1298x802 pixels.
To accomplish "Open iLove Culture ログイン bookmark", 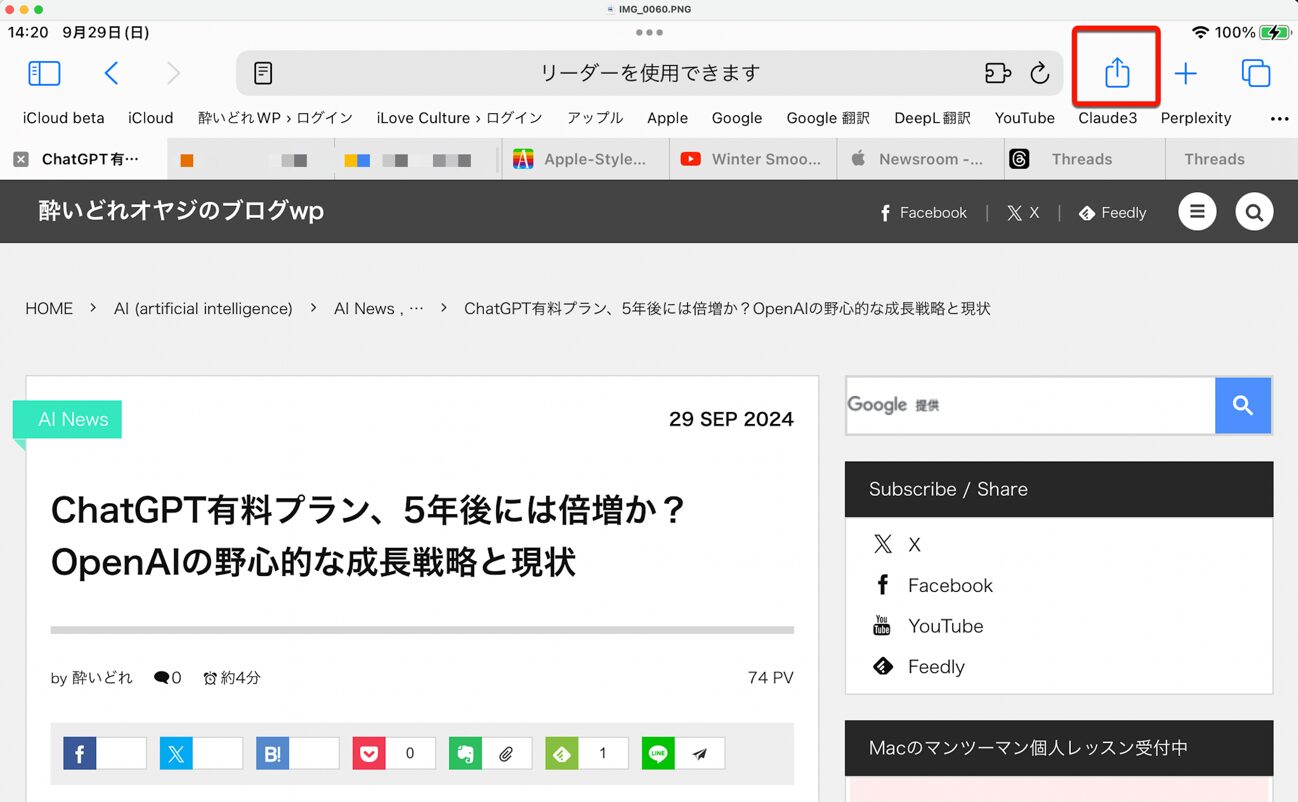I will [x=459, y=118].
